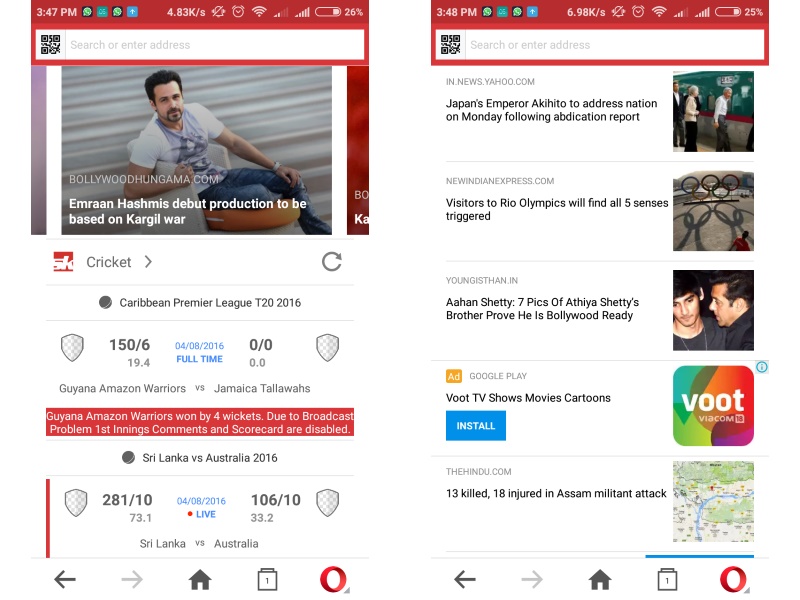Select the 281/10 score
The width and height of the screenshot is (800, 600).
click(x=127, y=500)
